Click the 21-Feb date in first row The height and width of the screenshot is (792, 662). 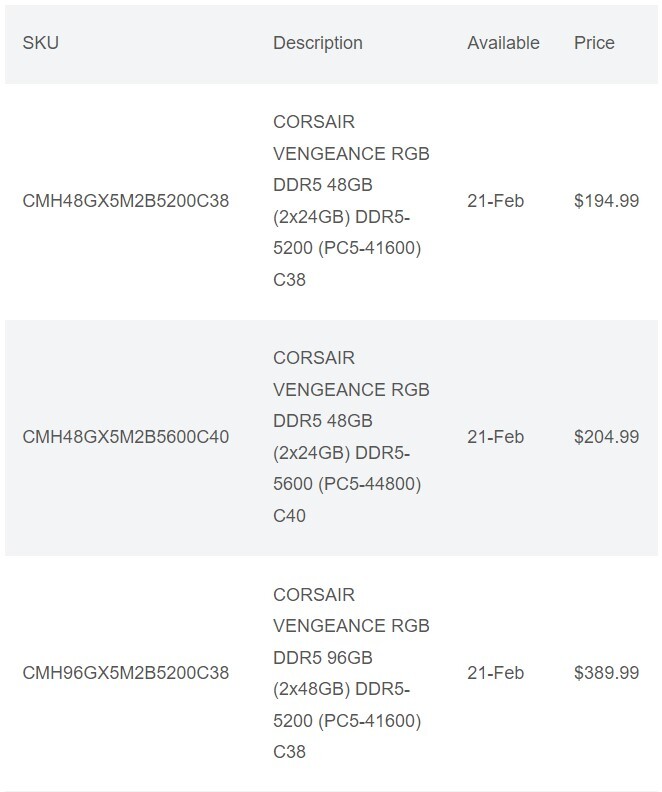coord(495,201)
